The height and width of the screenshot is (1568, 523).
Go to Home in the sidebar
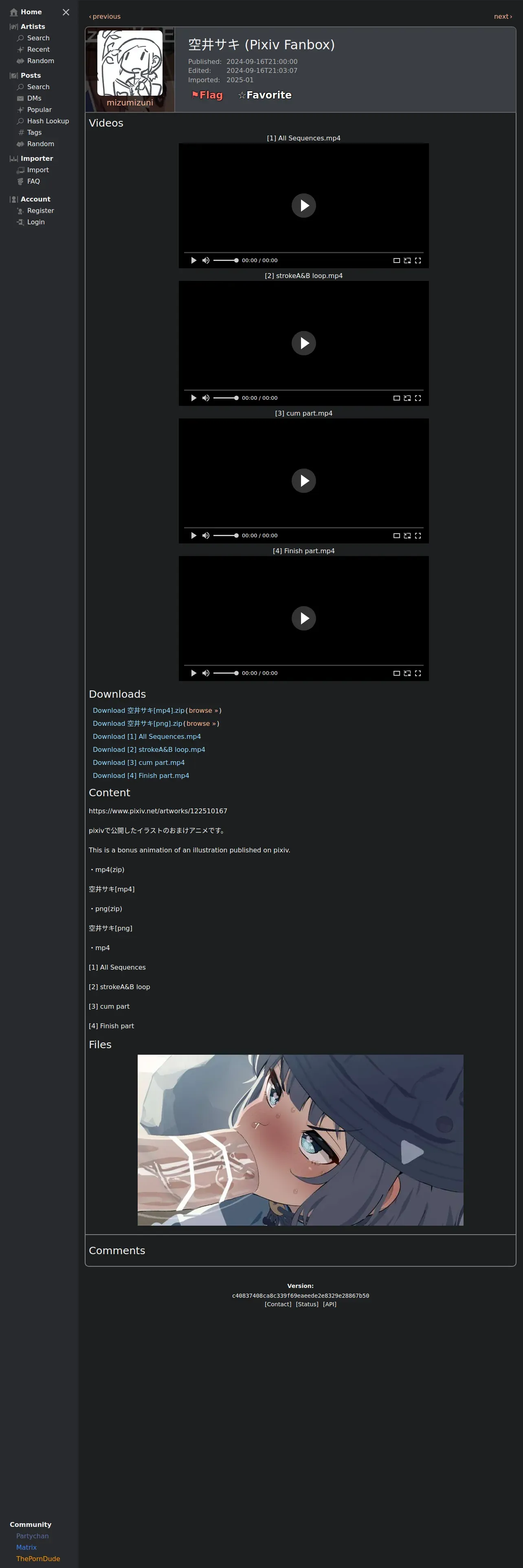(x=26, y=12)
